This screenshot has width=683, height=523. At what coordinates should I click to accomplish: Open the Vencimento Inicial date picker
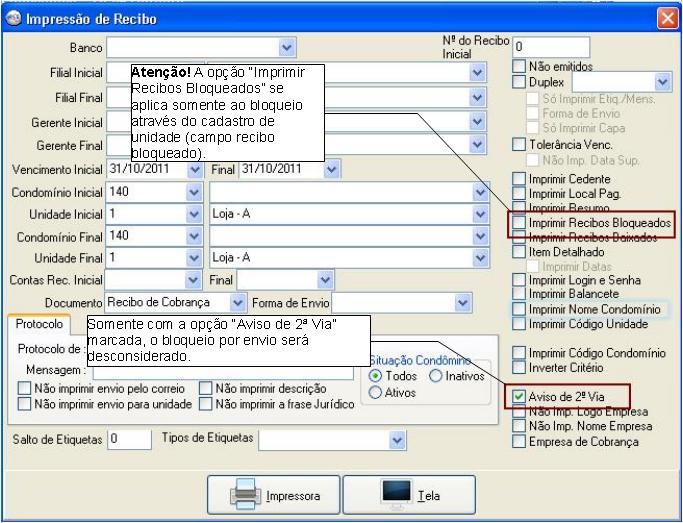tap(193, 169)
